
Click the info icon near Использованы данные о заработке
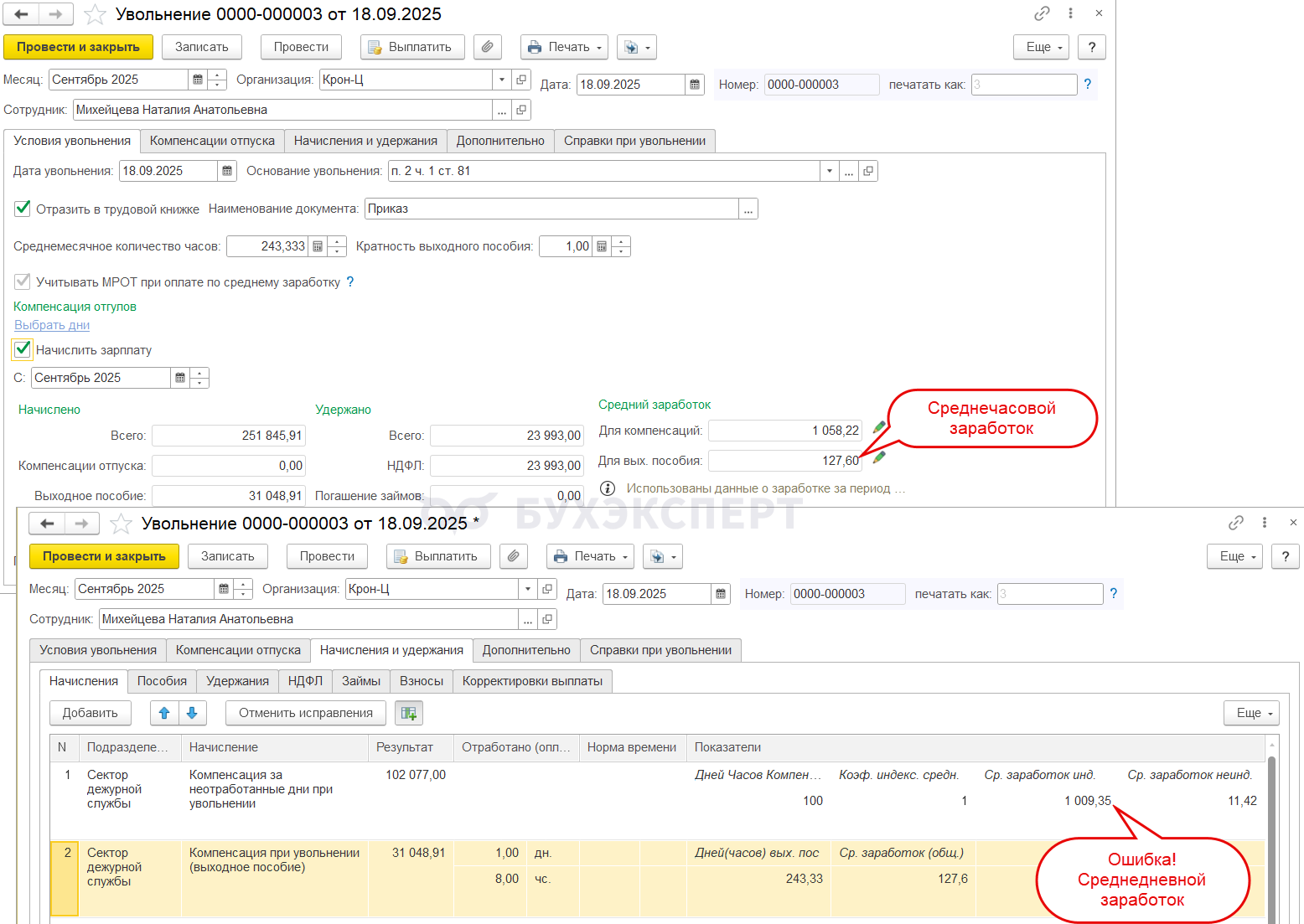pyautogui.click(x=608, y=488)
